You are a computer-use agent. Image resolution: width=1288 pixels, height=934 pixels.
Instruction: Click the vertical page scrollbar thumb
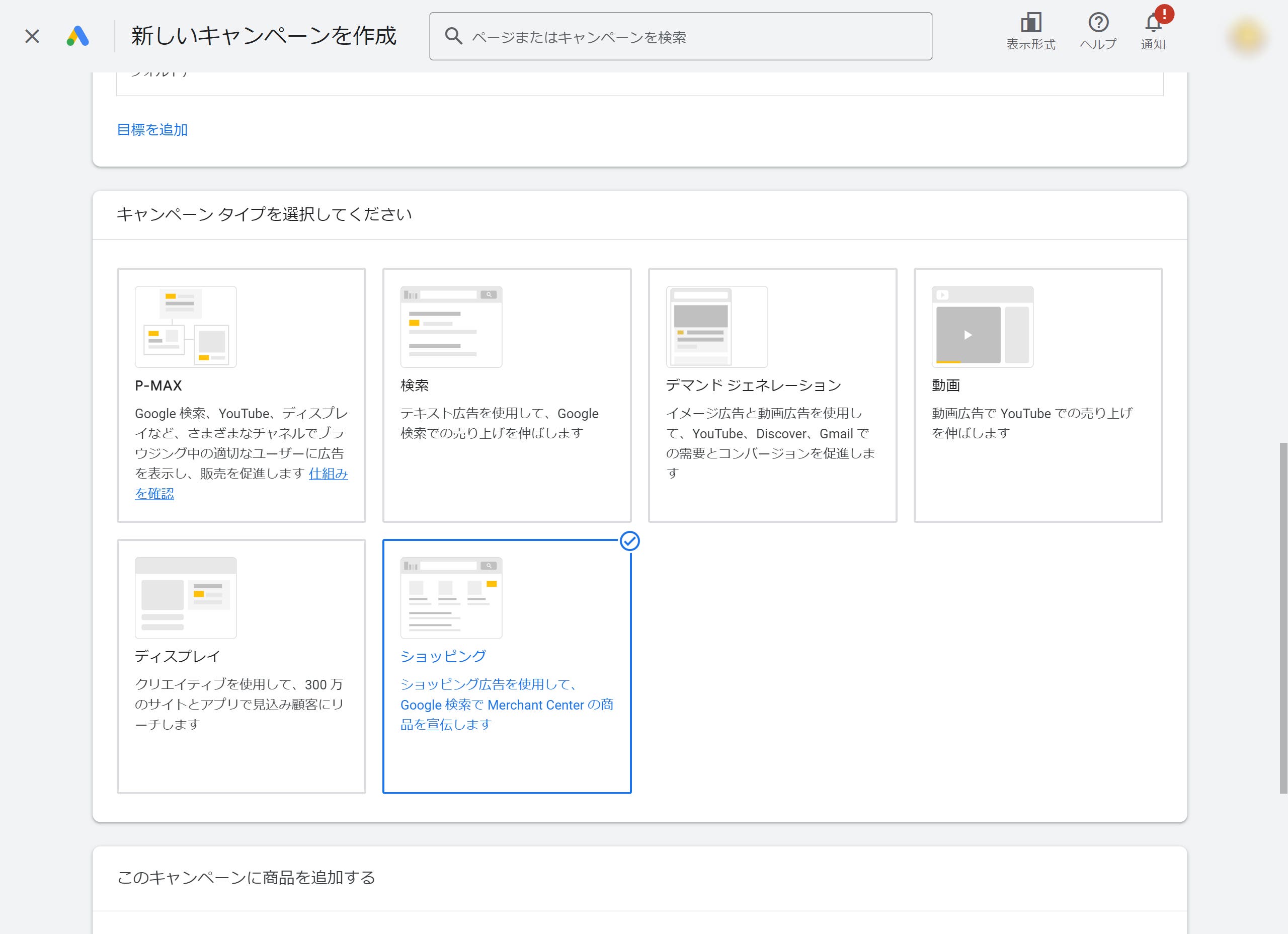(1283, 617)
